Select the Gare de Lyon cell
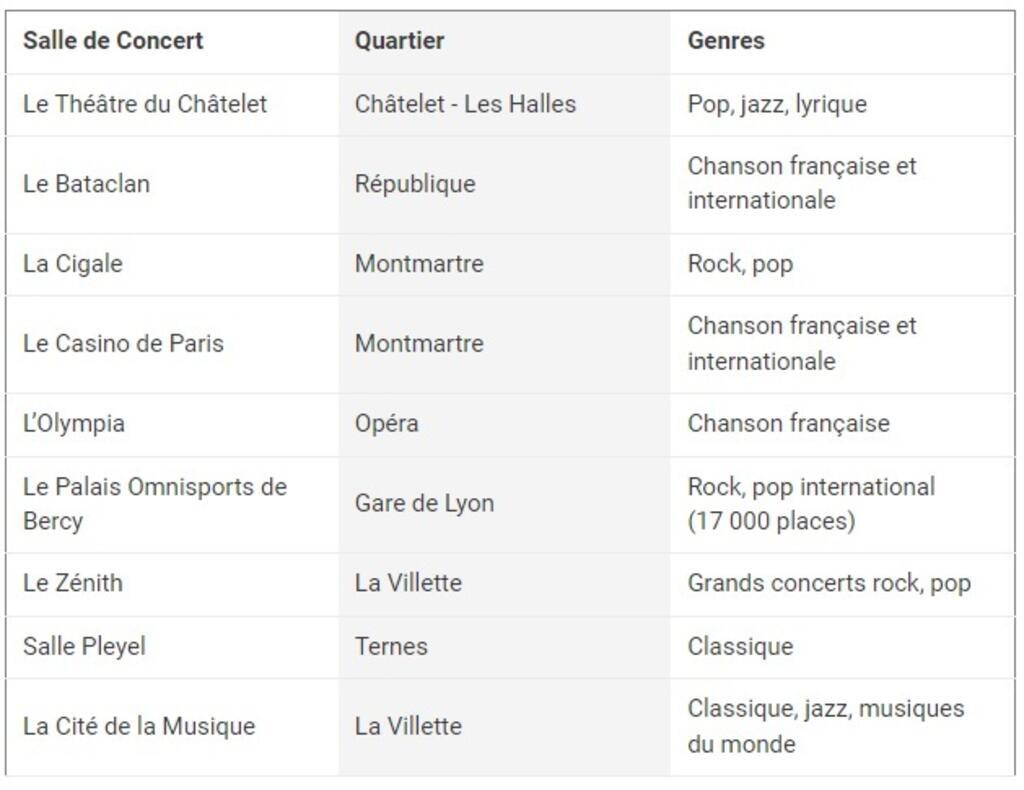 [504, 505]
